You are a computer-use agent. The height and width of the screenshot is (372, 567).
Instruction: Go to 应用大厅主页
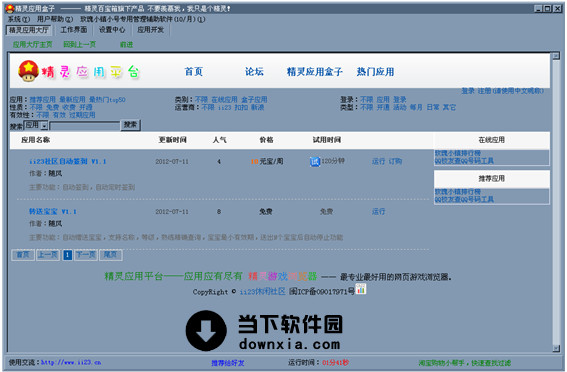click(33, 44)
